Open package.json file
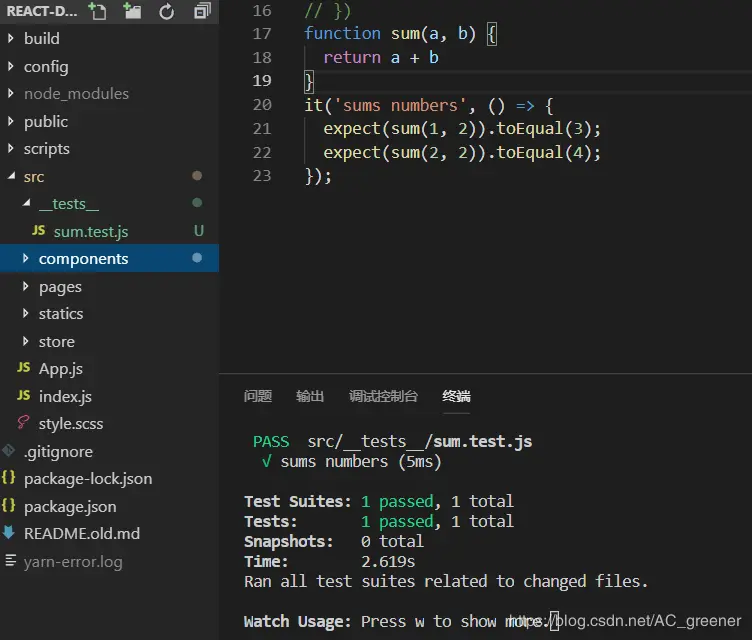Viewport: 752px width, 640px height. [70, 507]
